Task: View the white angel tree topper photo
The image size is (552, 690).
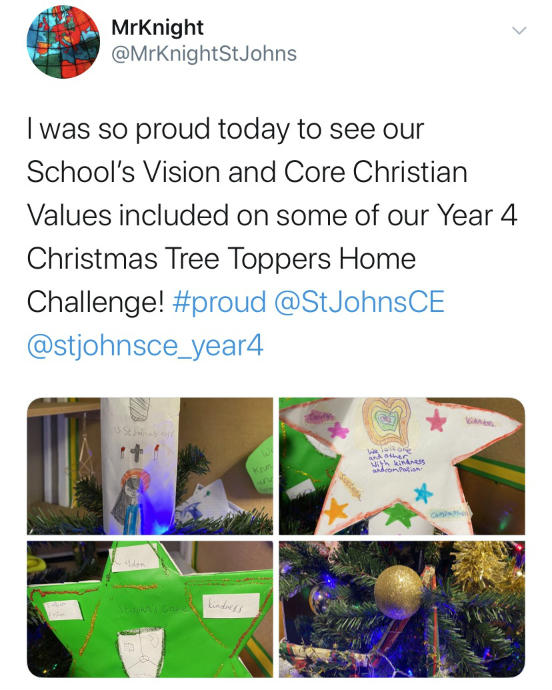Action: pyautogui.click(x=150, y=466)
